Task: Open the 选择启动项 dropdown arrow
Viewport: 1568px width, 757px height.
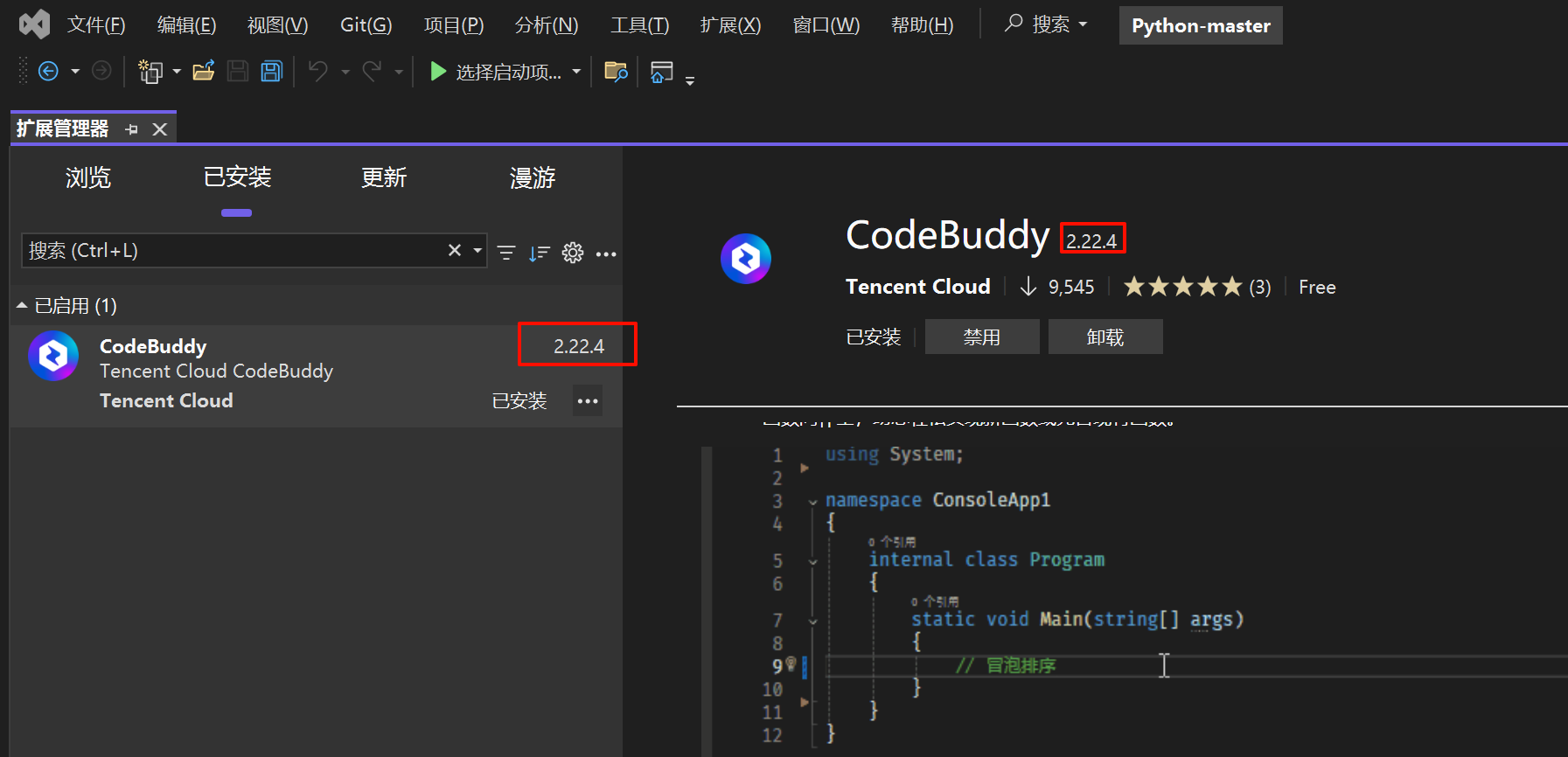Action: 576,72
